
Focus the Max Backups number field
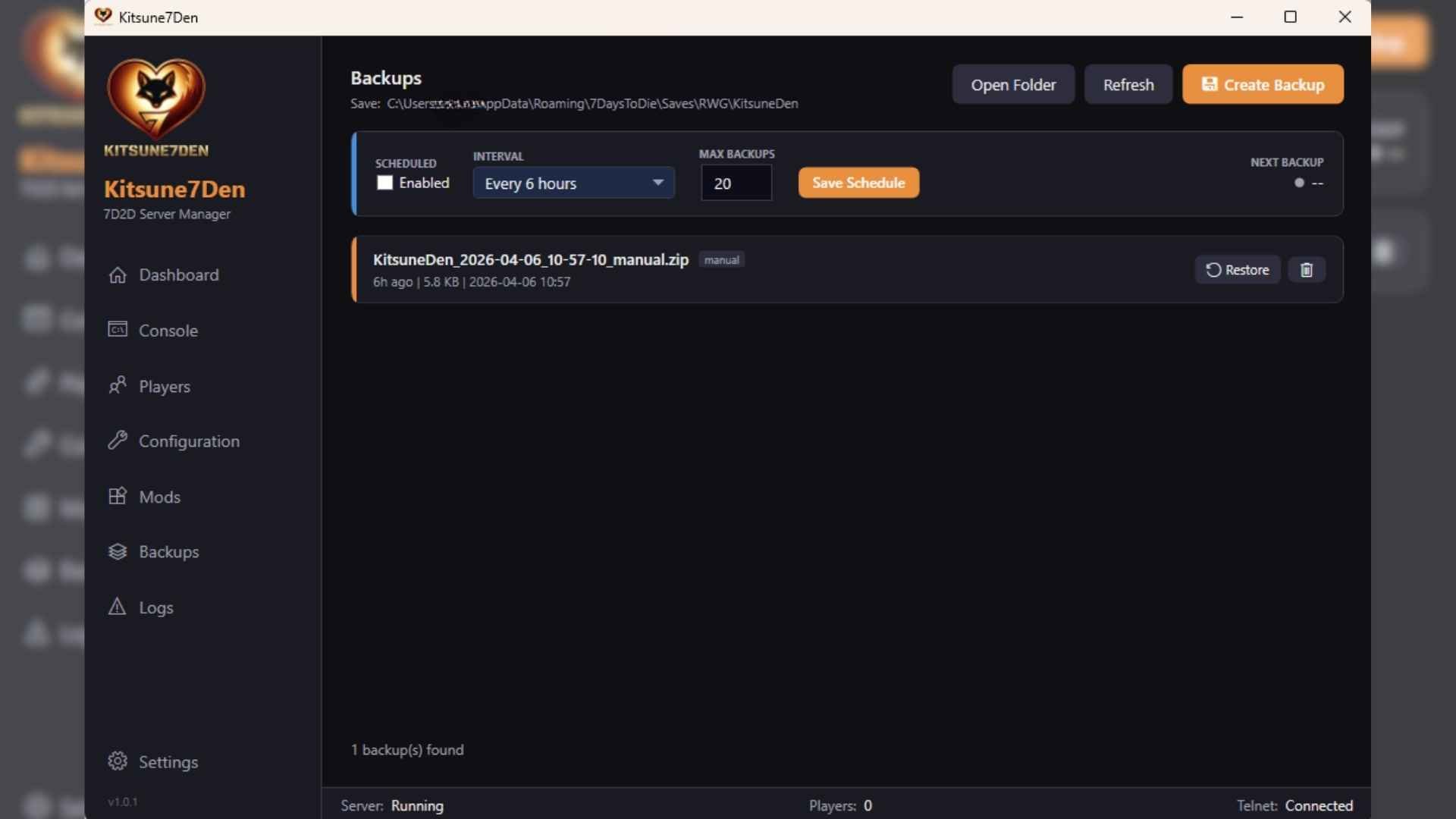(736, 184)
